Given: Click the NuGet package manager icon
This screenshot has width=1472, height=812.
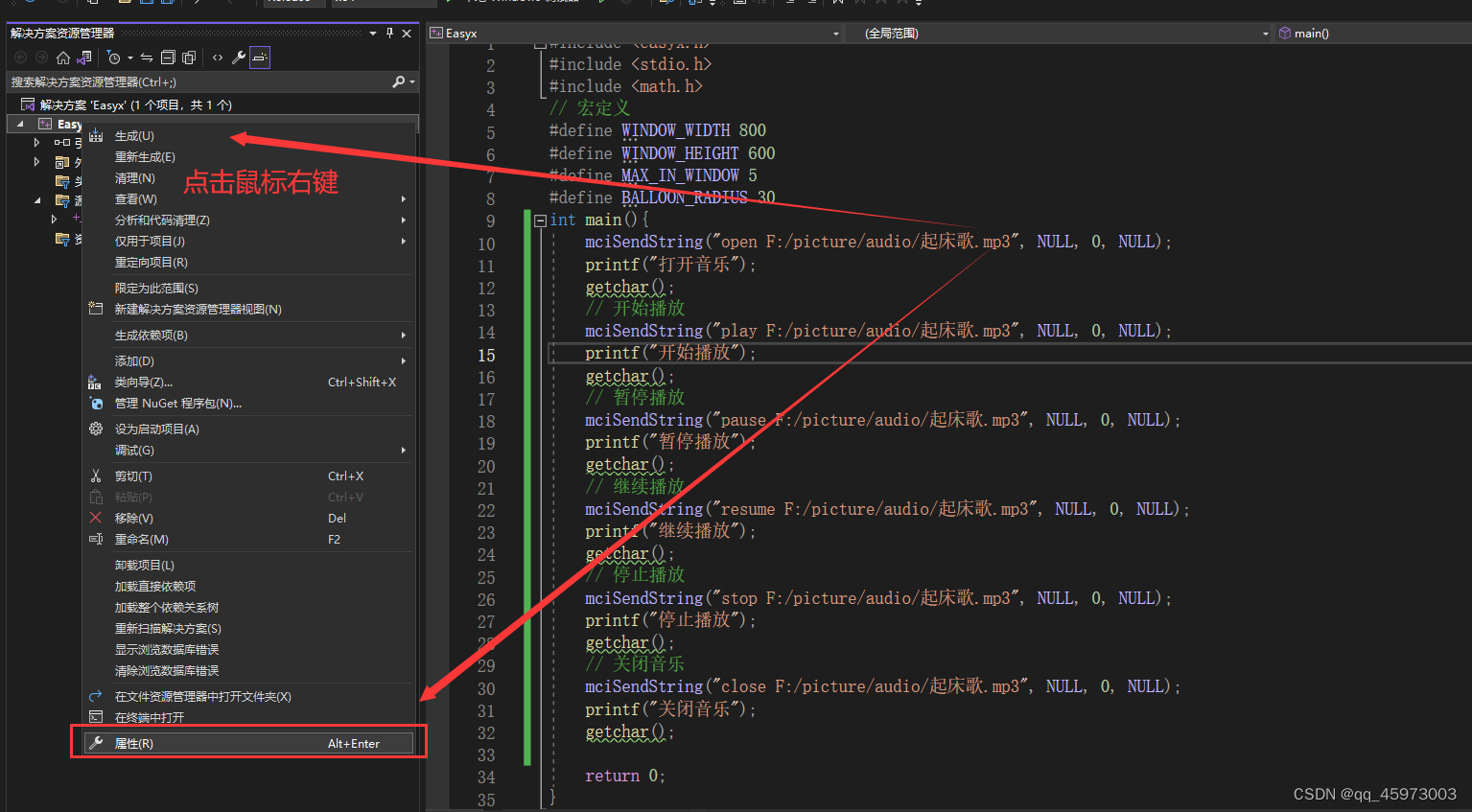Looking at the screenshot, I should point(95,403).
